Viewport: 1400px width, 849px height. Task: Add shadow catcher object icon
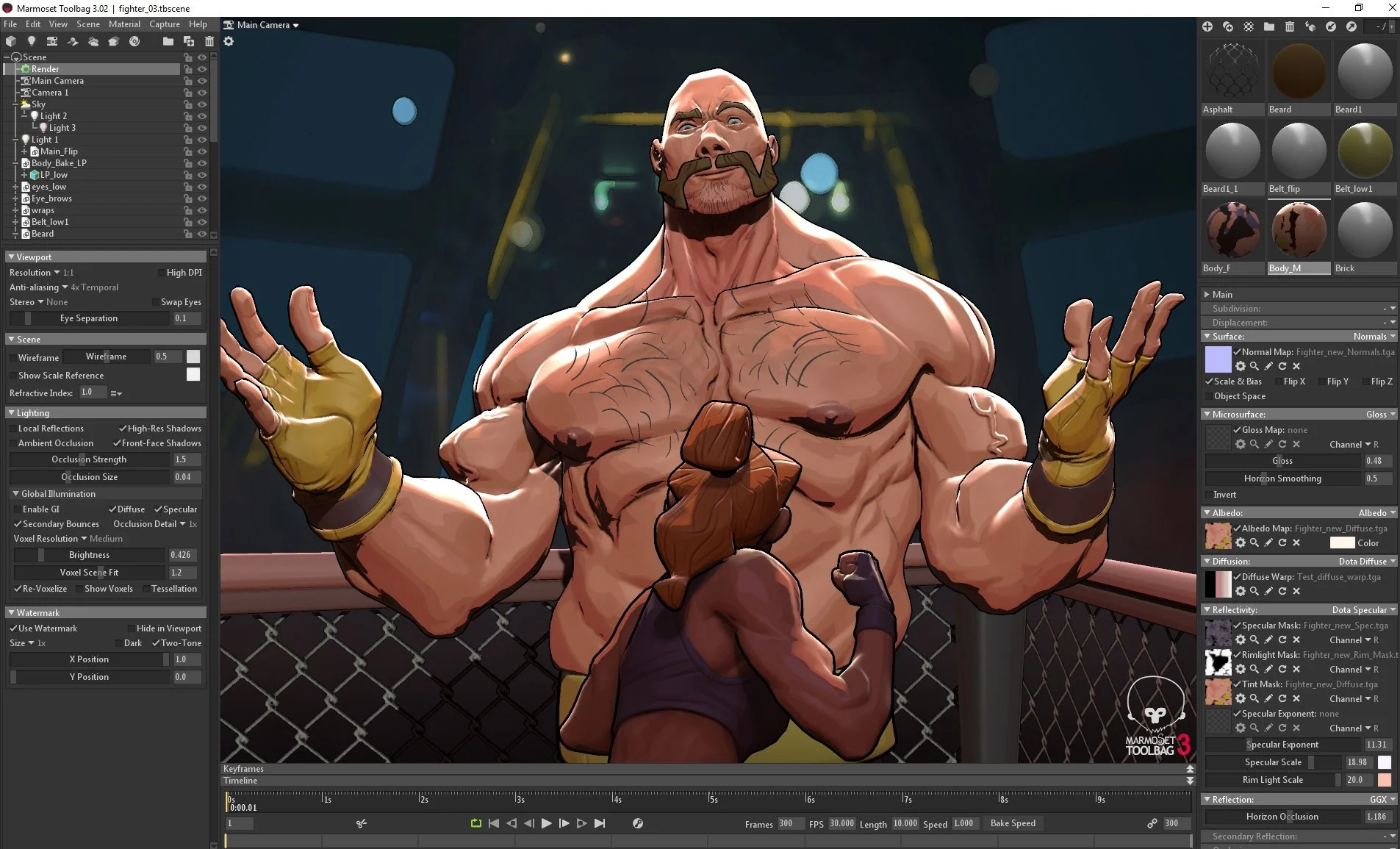pos(73,41)
